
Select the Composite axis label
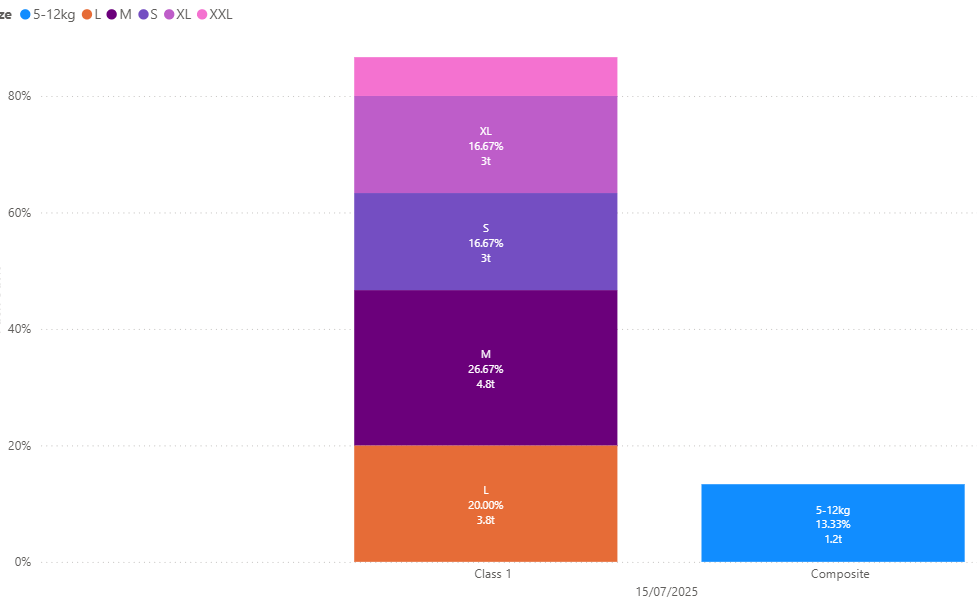pos(840,574)
